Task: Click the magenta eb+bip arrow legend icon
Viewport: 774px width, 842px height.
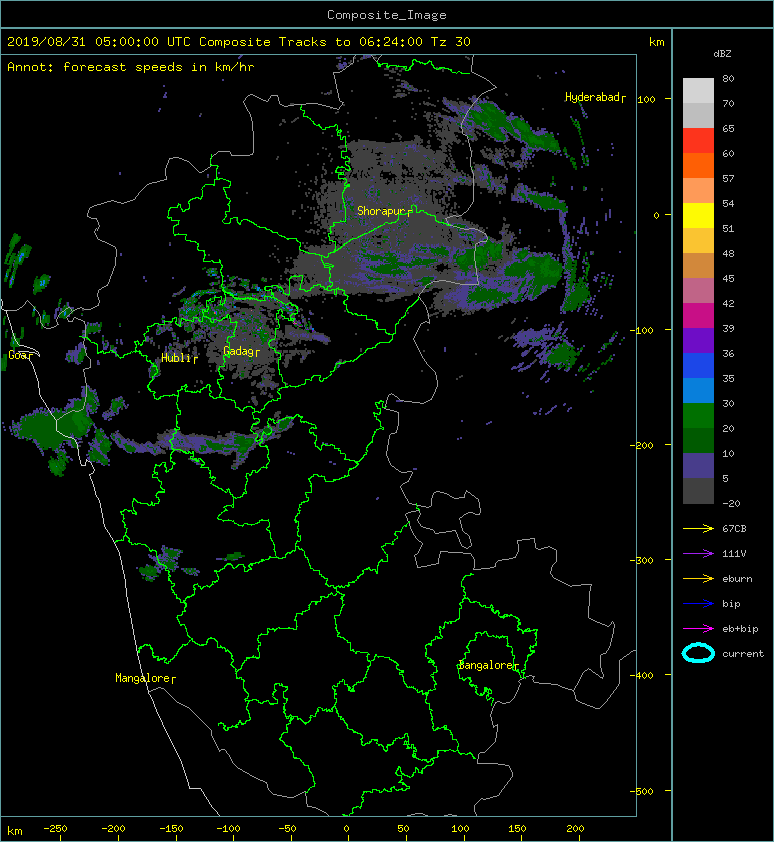Action: (698, 628)
